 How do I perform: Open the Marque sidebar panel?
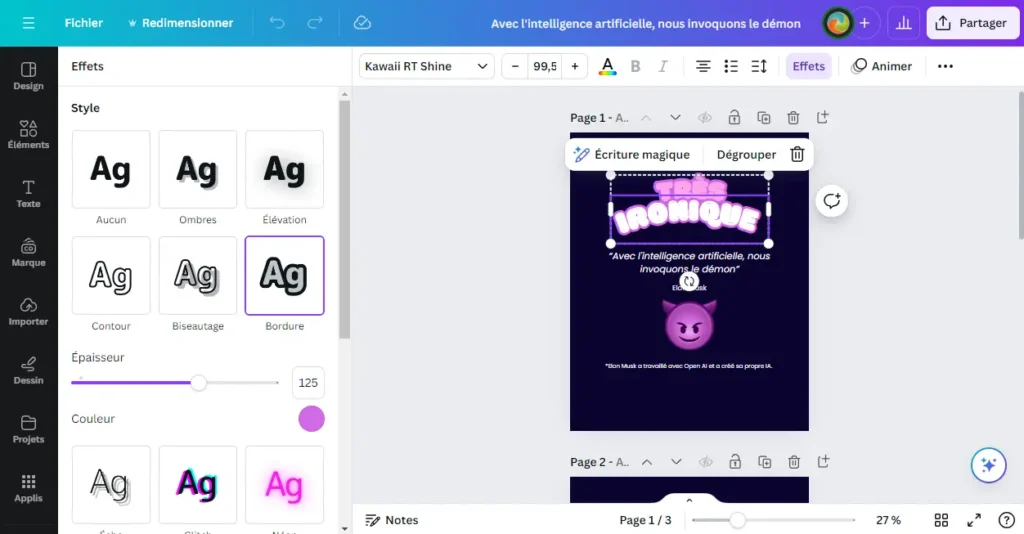pos(28,253)
